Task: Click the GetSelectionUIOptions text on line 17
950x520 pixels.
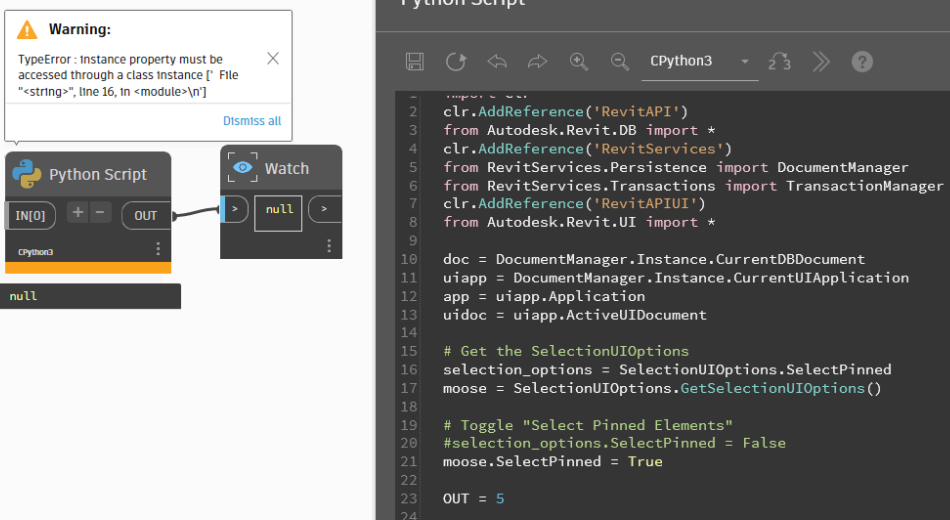Action: tap(772, 388)
